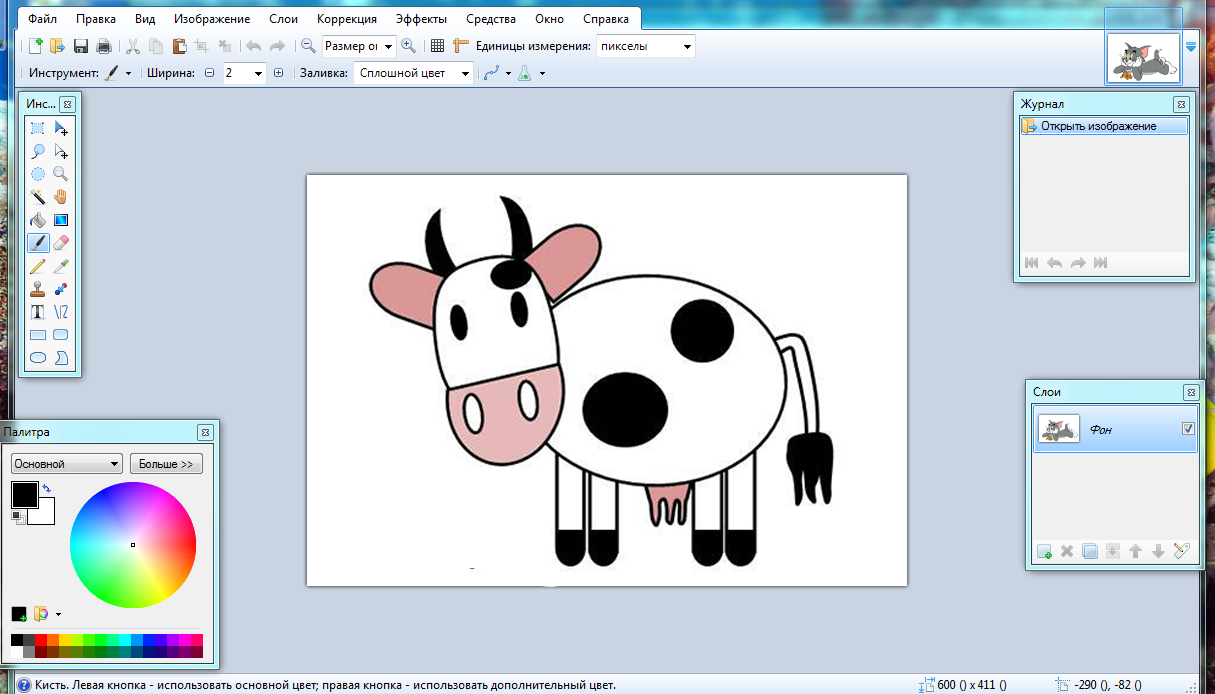Image resolution: width=1215 pixels, height=694 pixels.
Task: Select the Zoom magnifier tool in toolbox
Action: click(61, 174)
